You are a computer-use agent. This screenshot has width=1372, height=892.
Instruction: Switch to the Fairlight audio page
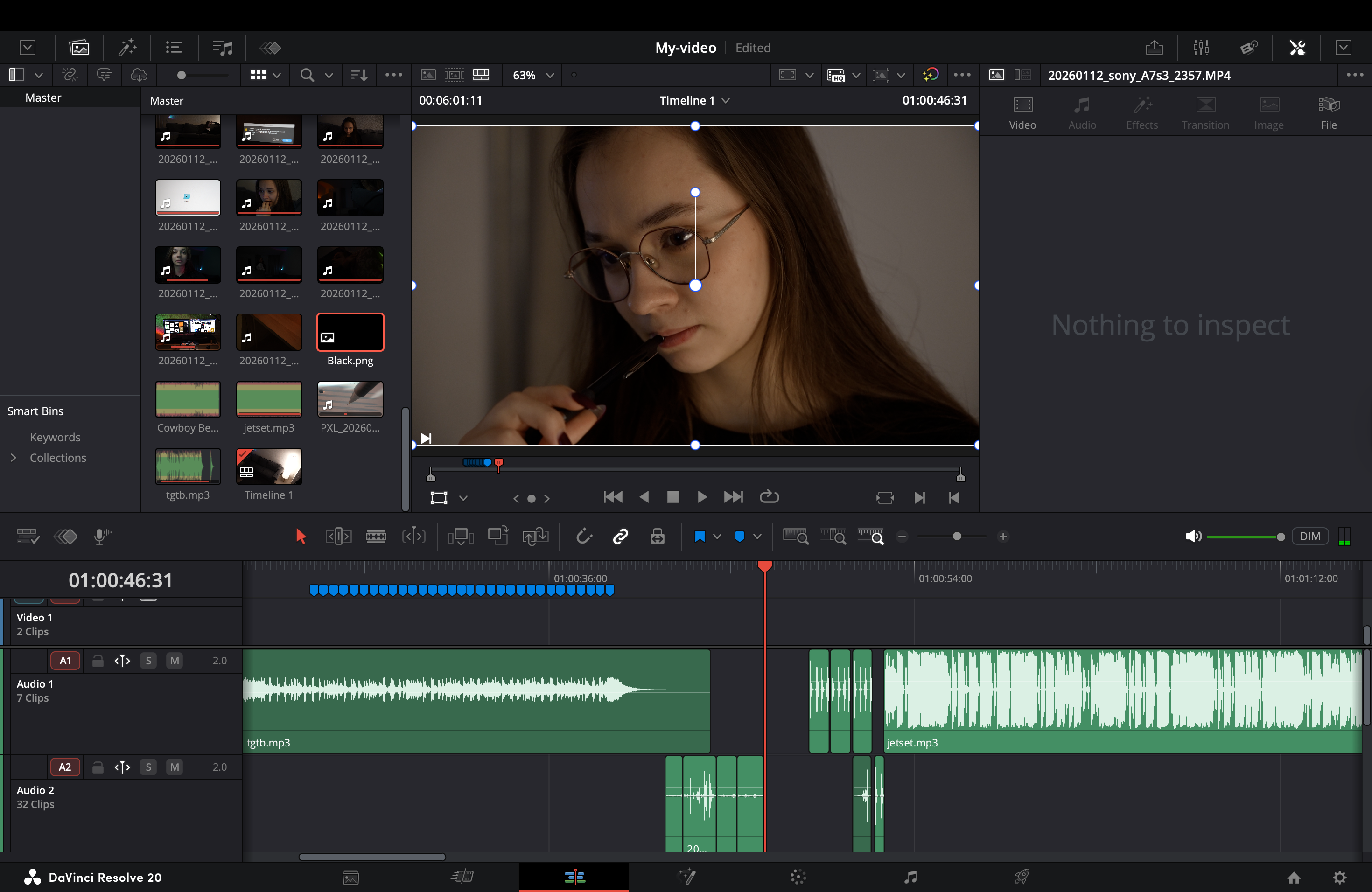910,877
